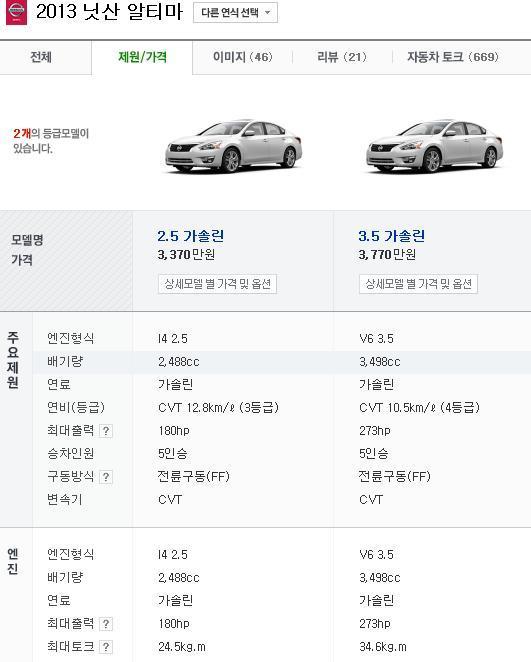Viewport: 531px width, 662px height.
Task: Click the Nissan logo icon
Action: click(x=16, y=13)
